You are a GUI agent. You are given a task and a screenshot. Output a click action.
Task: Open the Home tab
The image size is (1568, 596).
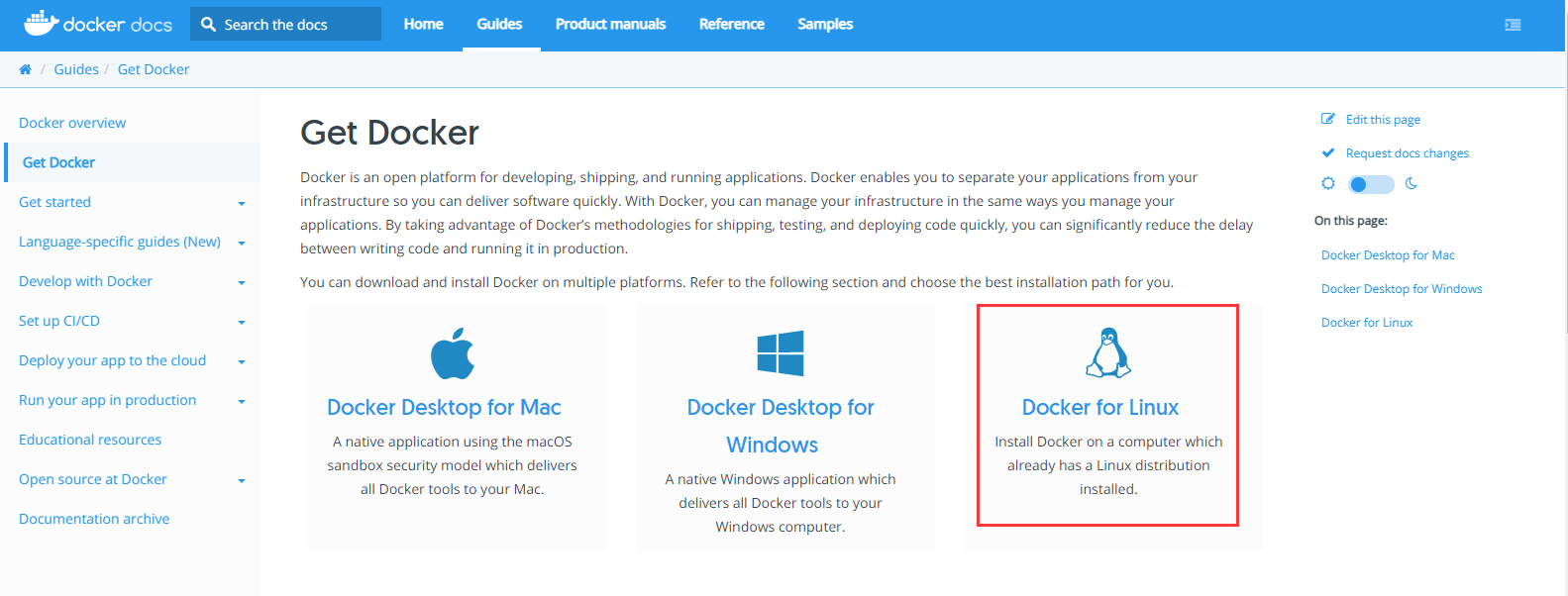pyautogui.click(x=424, y=24)
